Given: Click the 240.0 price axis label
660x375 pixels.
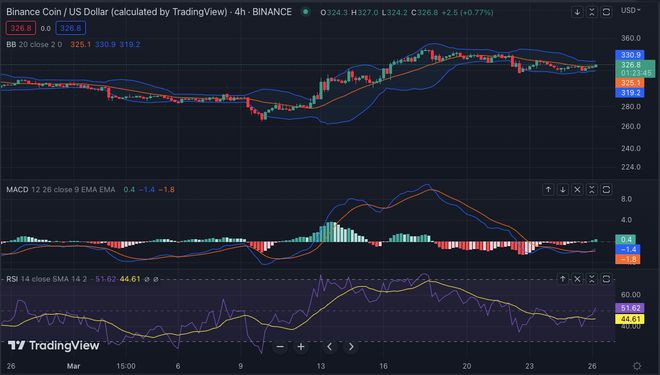Looking at the screenshot, I should pyautogui.click(x=631, y=149).
